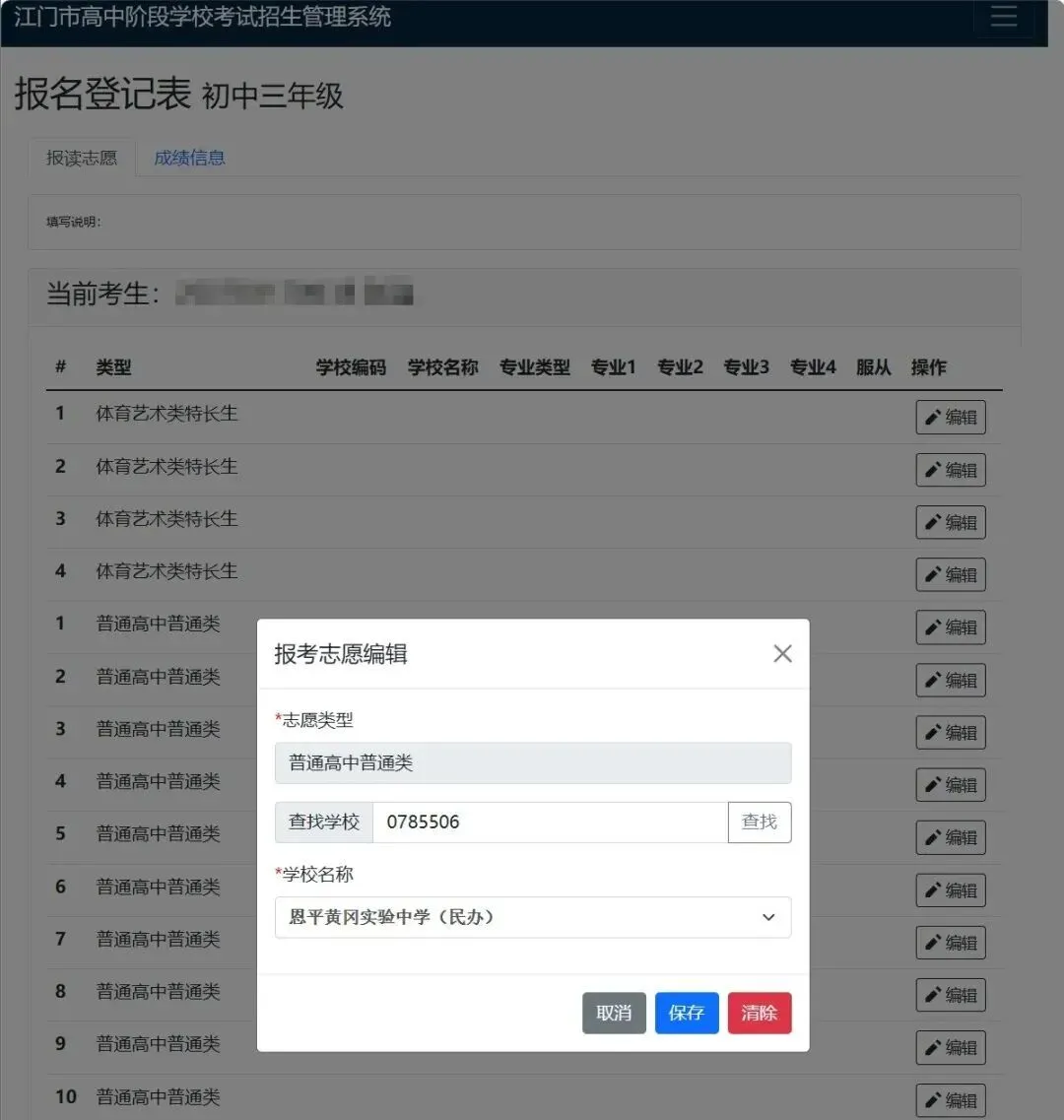Select the 报读志愿 tab
The height and width of the screenshot is (1120, 1064).
pos(82,158)
